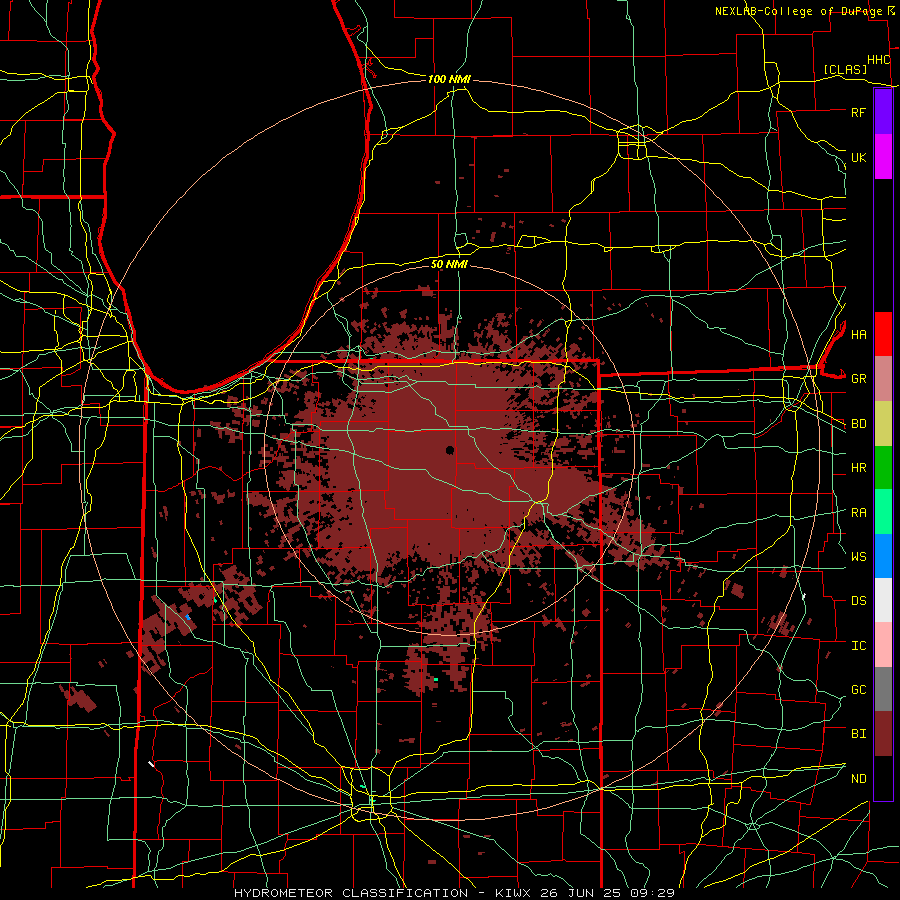This screenshot has width=900, height=900.
Task: Click the 'RF' legend label text
Action: click(x=858, y=112)
